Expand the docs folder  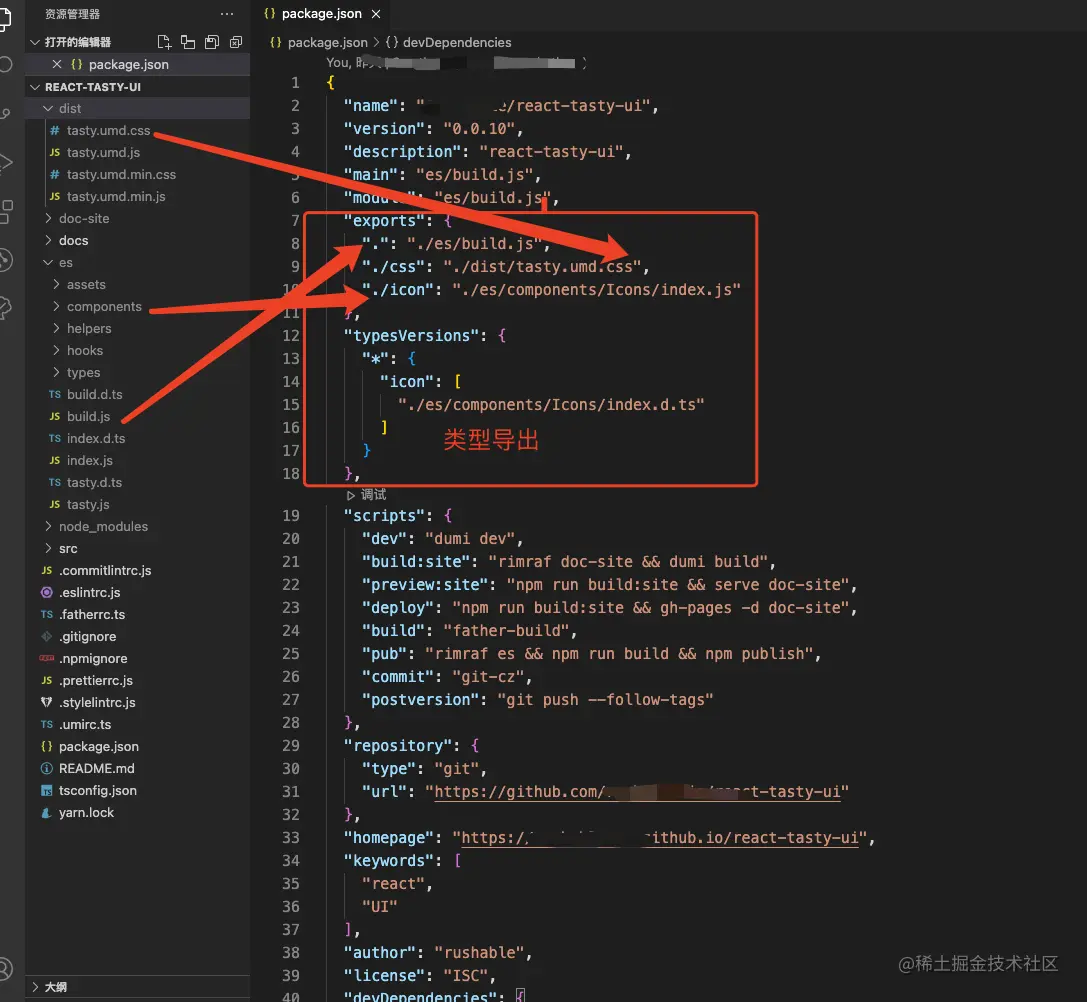click(48, 241)
